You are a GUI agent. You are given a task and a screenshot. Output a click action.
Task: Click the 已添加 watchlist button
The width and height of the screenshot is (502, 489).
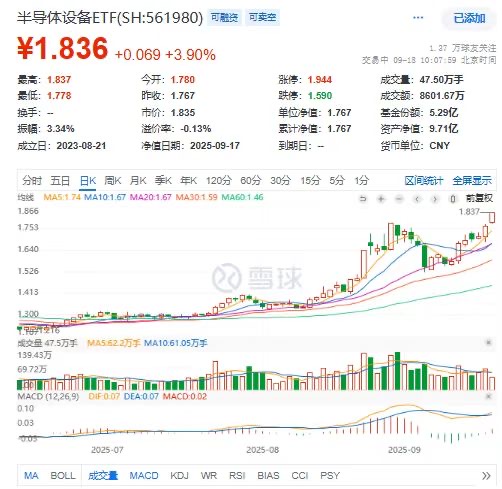tap(469, 18)
